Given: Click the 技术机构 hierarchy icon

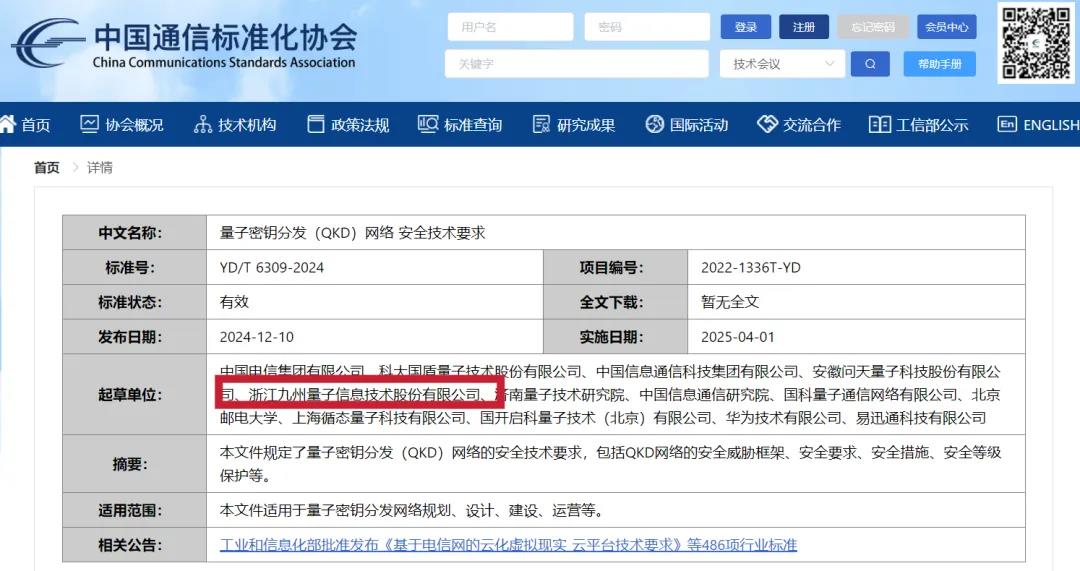Looking at the screenshot, I should point(203,125).
